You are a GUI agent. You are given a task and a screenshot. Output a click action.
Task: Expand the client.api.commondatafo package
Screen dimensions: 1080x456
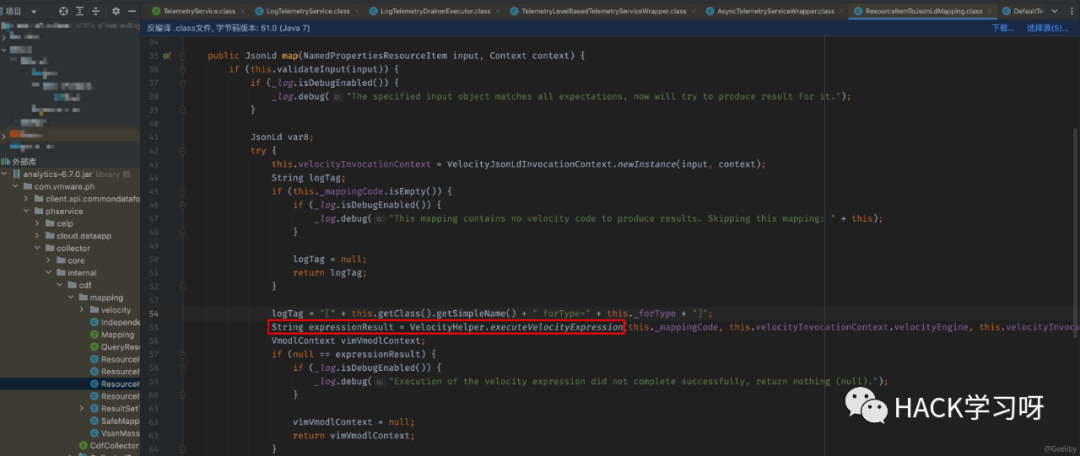point(28,198)
